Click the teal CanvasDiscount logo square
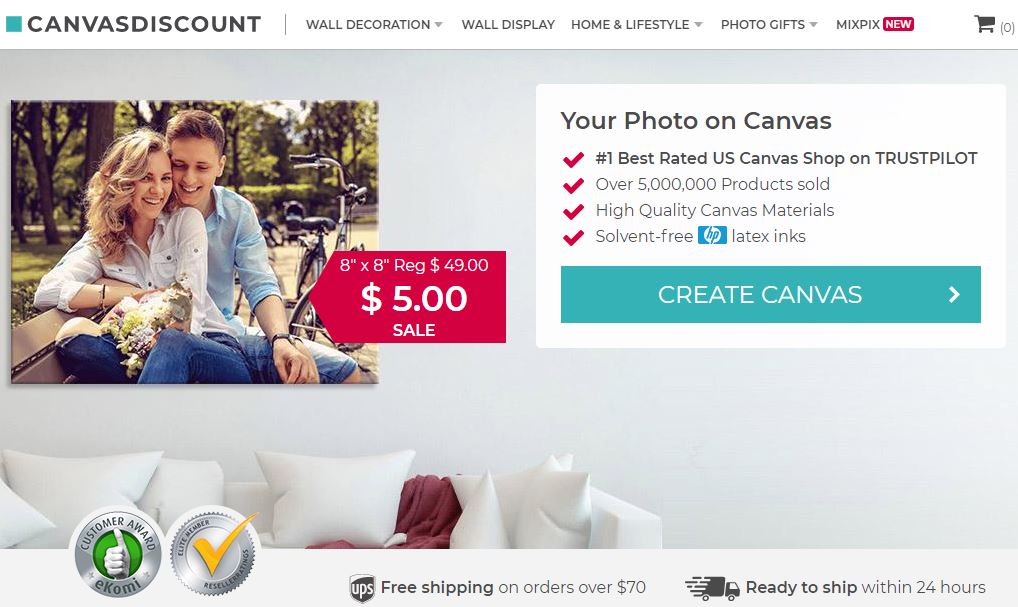 coord(14,24)
